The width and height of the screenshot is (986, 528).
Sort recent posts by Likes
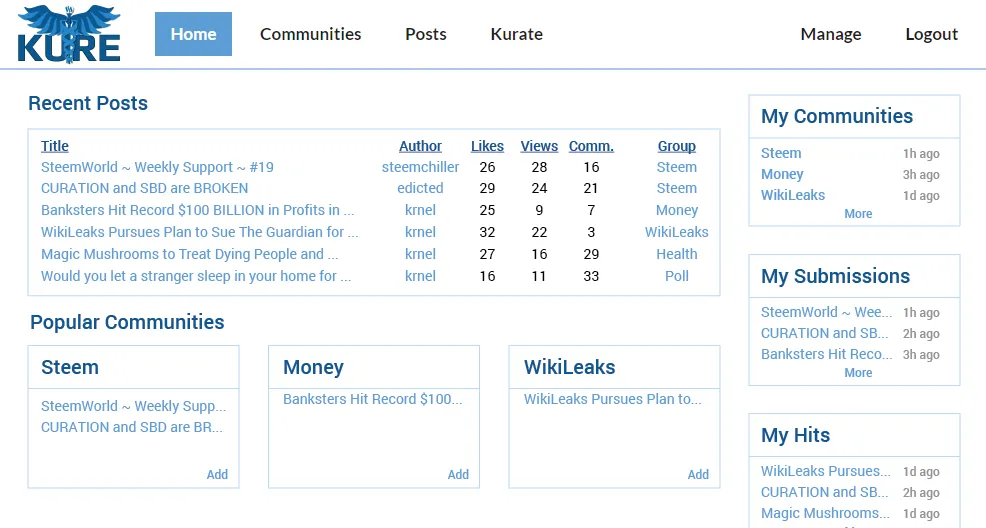pos(487,146)
